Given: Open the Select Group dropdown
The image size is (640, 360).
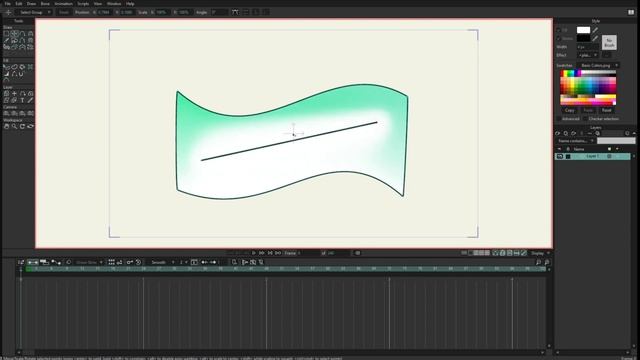Looking at the screenshot, I should click(34, 12).
